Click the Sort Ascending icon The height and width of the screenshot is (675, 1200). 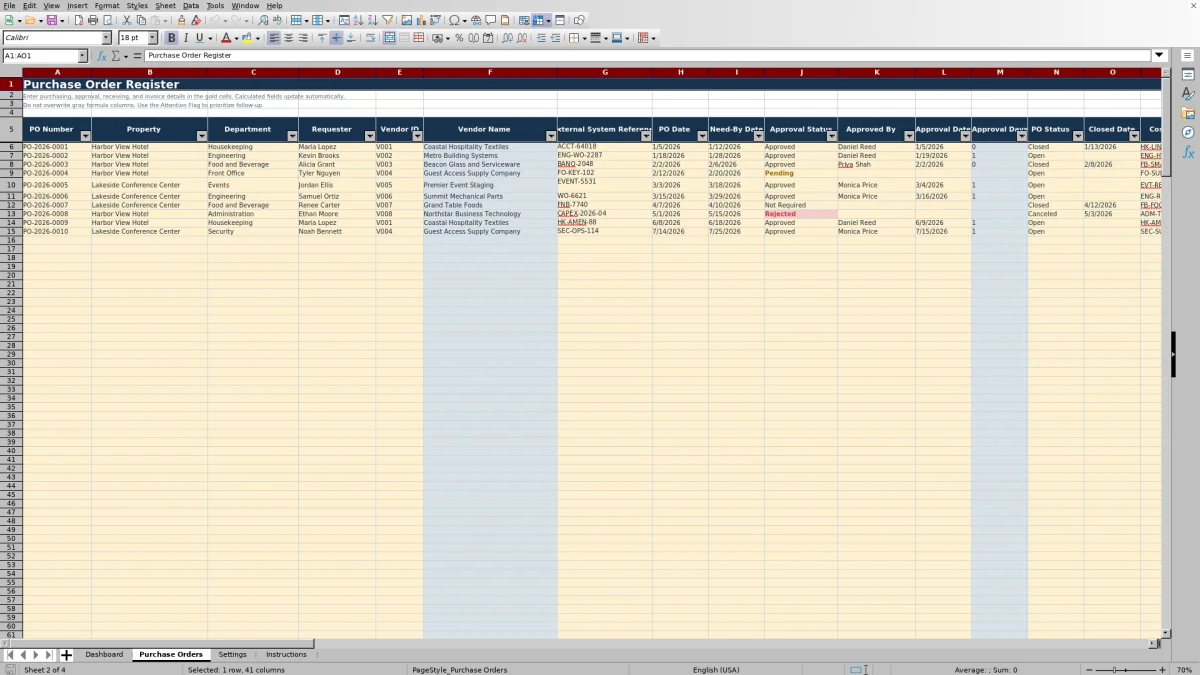click(358, 20)
